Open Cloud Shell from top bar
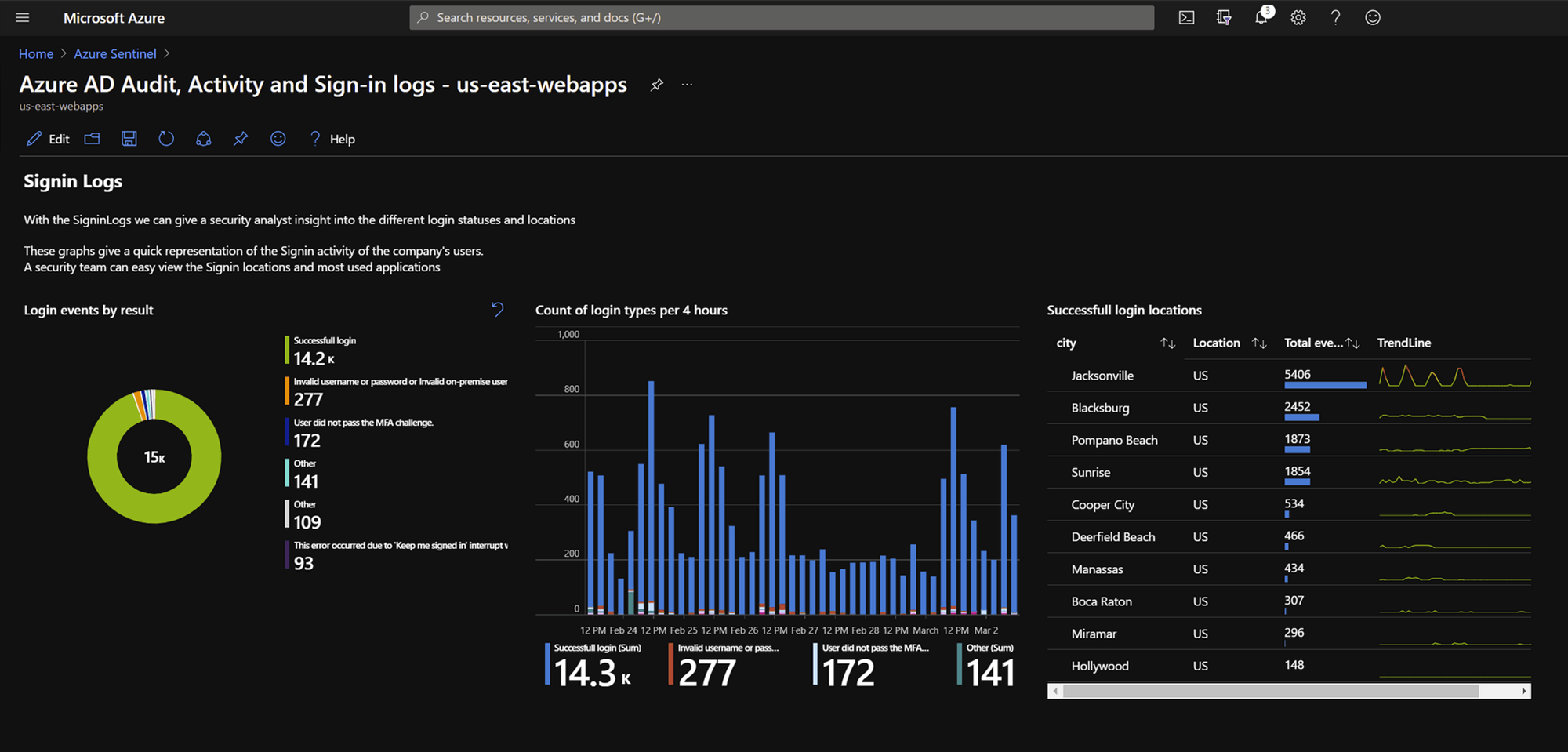This screenshot has width=1568, height=752. pos(1186,17)
